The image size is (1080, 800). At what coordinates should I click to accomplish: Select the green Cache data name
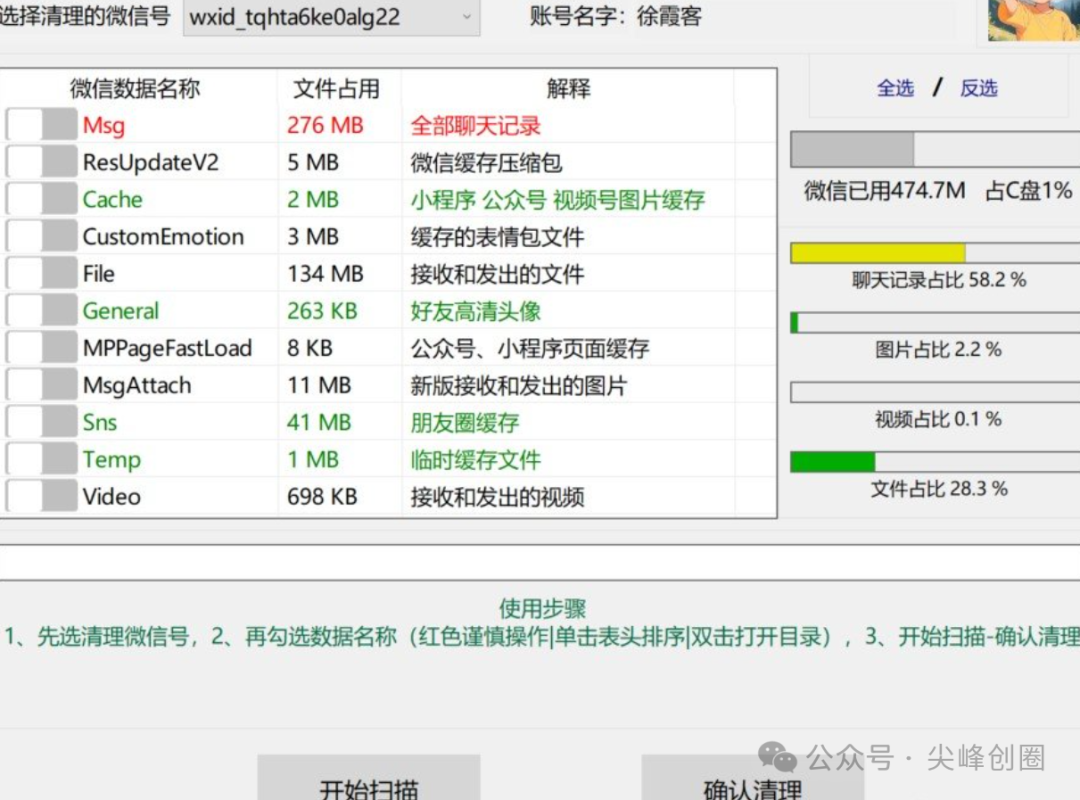(112, 200)
